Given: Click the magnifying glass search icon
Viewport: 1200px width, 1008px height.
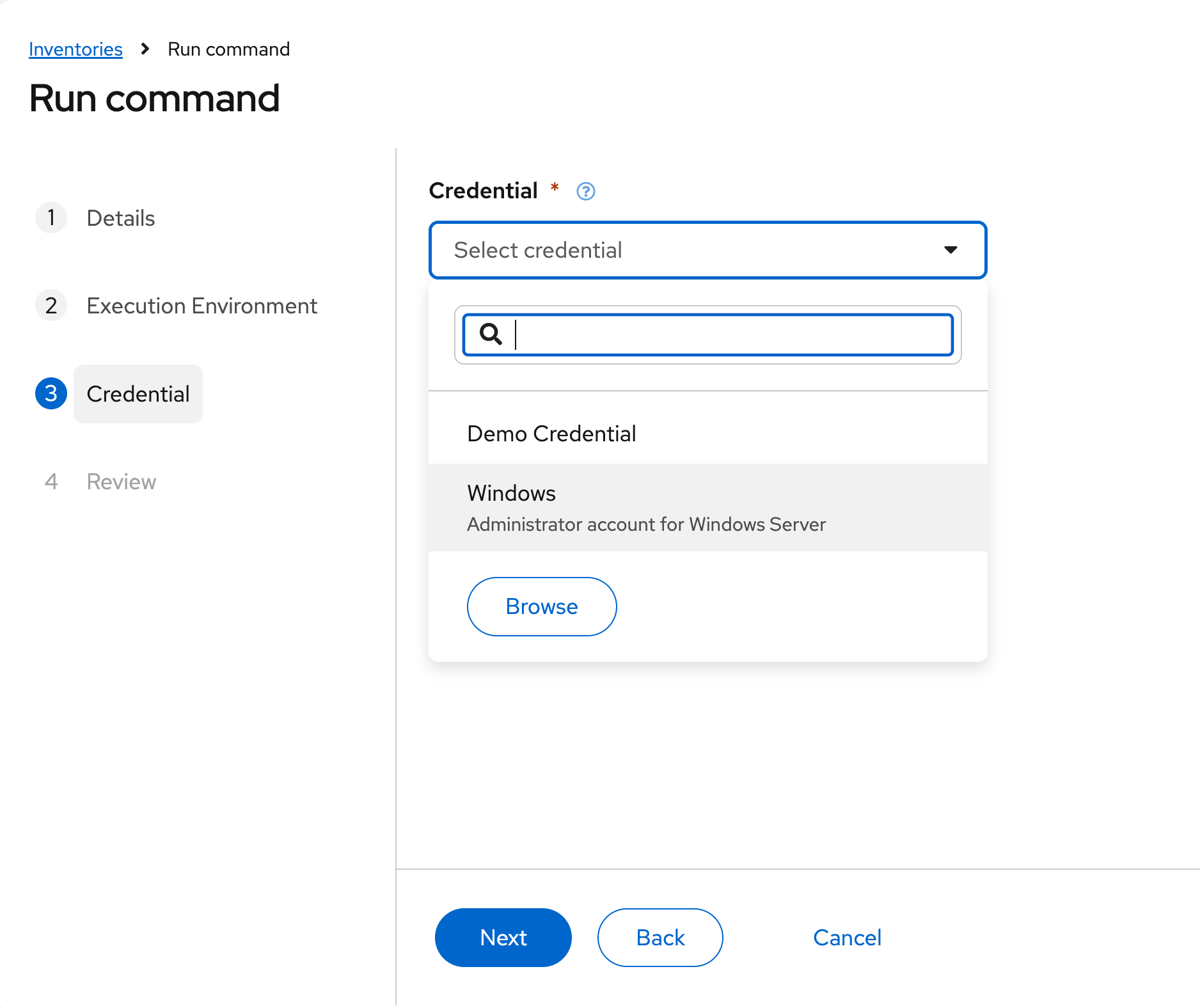Looking at the screenshot, I should (x=491, y=334).
